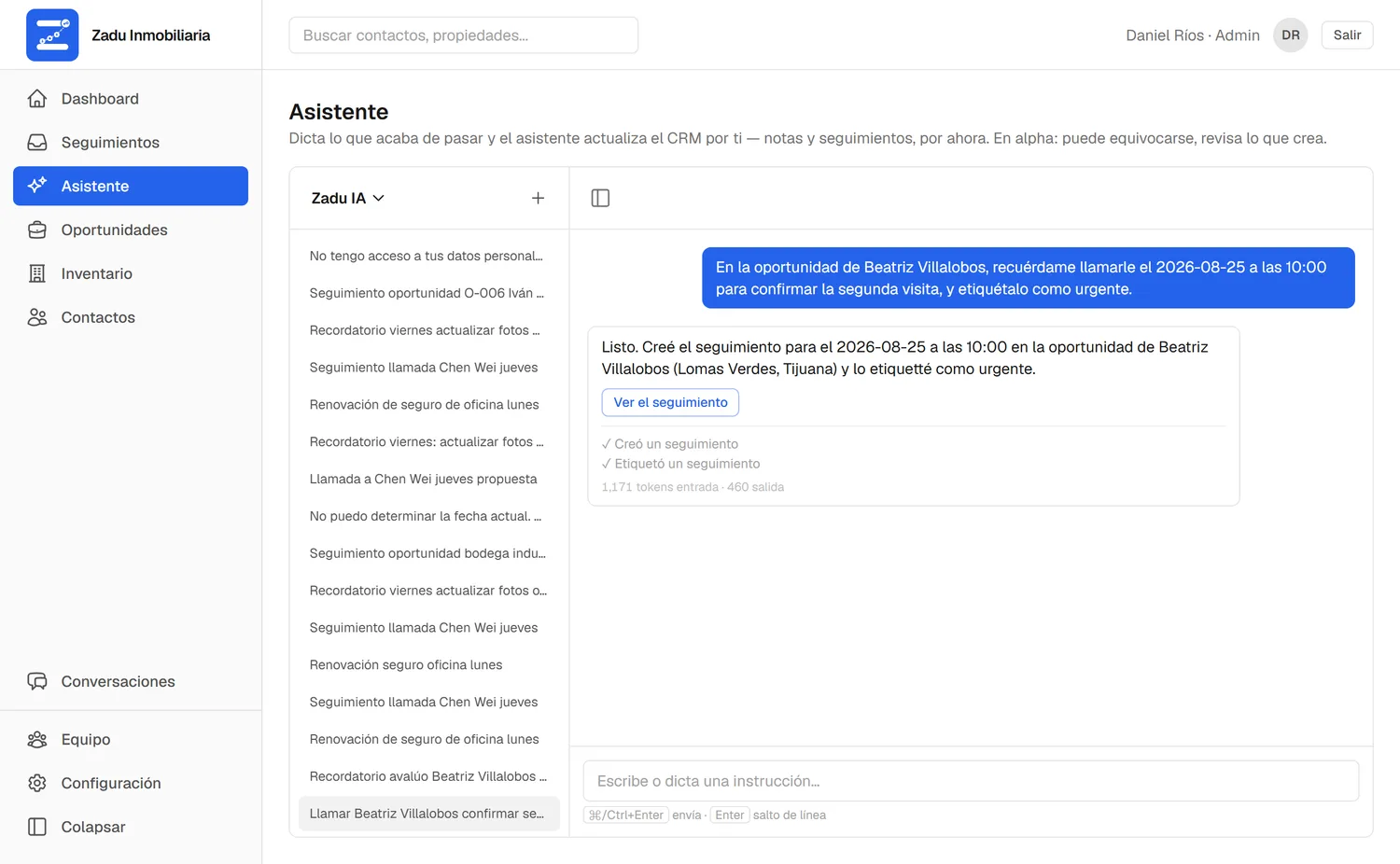
Task: Click the Oportunidades briefcase icon
Action: (37, 230)
